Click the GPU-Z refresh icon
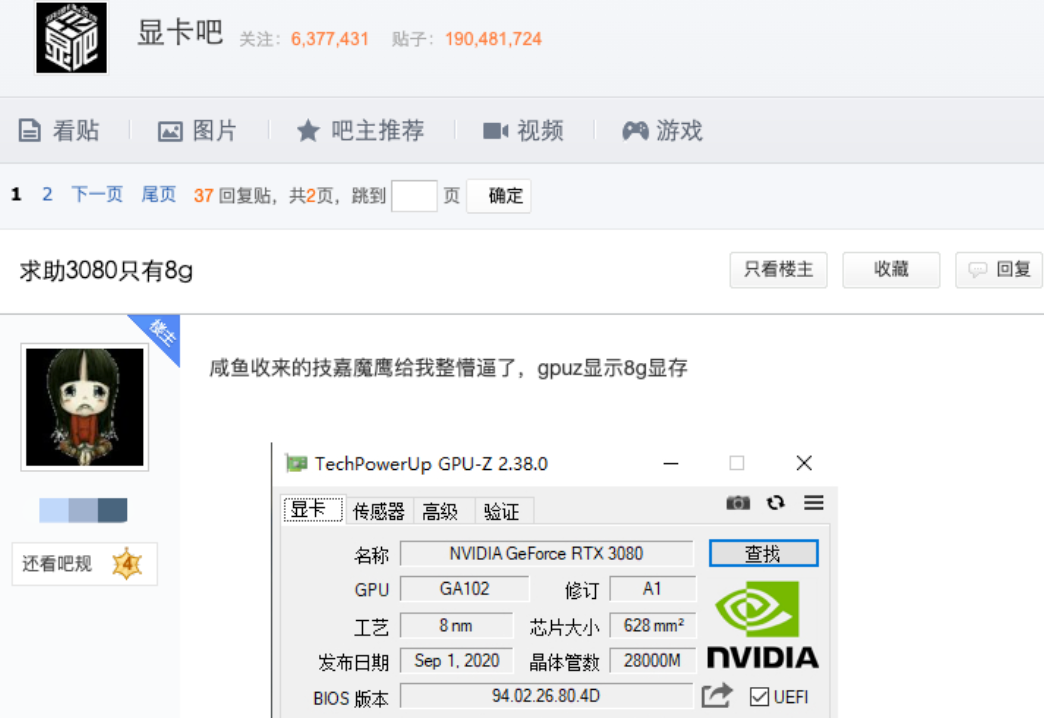 click(776, 503)
